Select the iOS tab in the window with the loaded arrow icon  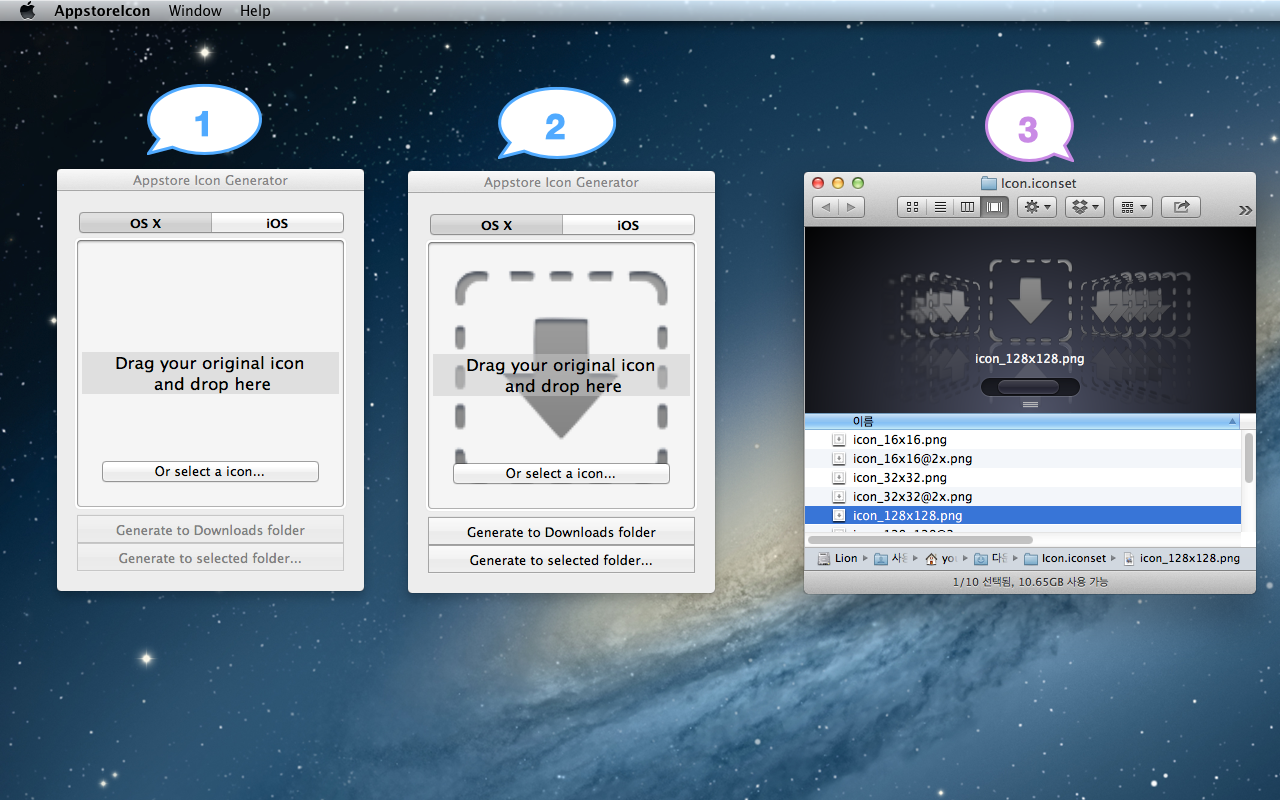click(x=628, y=225)
